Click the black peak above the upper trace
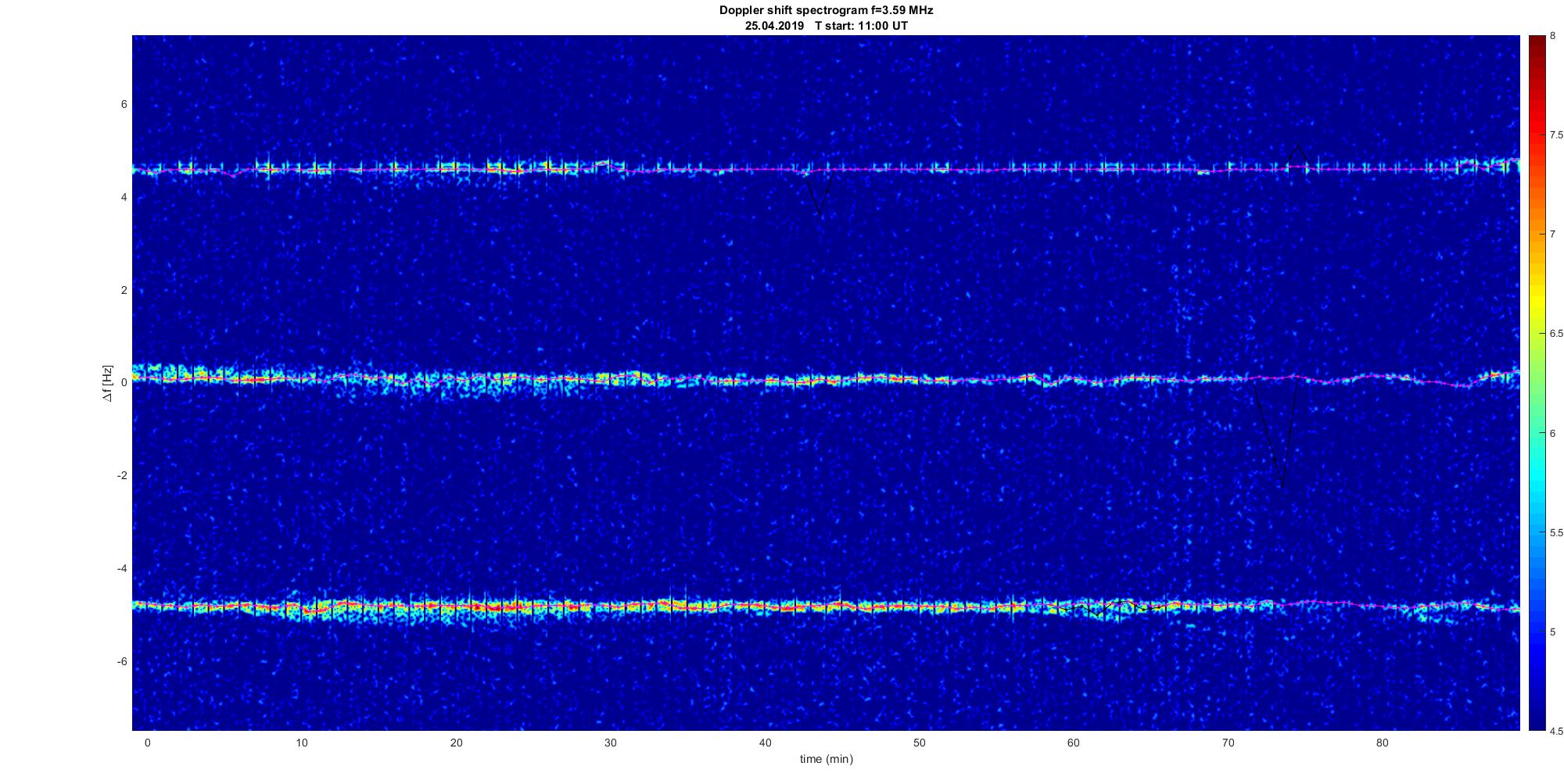The height and width of the screenshot is (784, 1564). [1297, 155]
